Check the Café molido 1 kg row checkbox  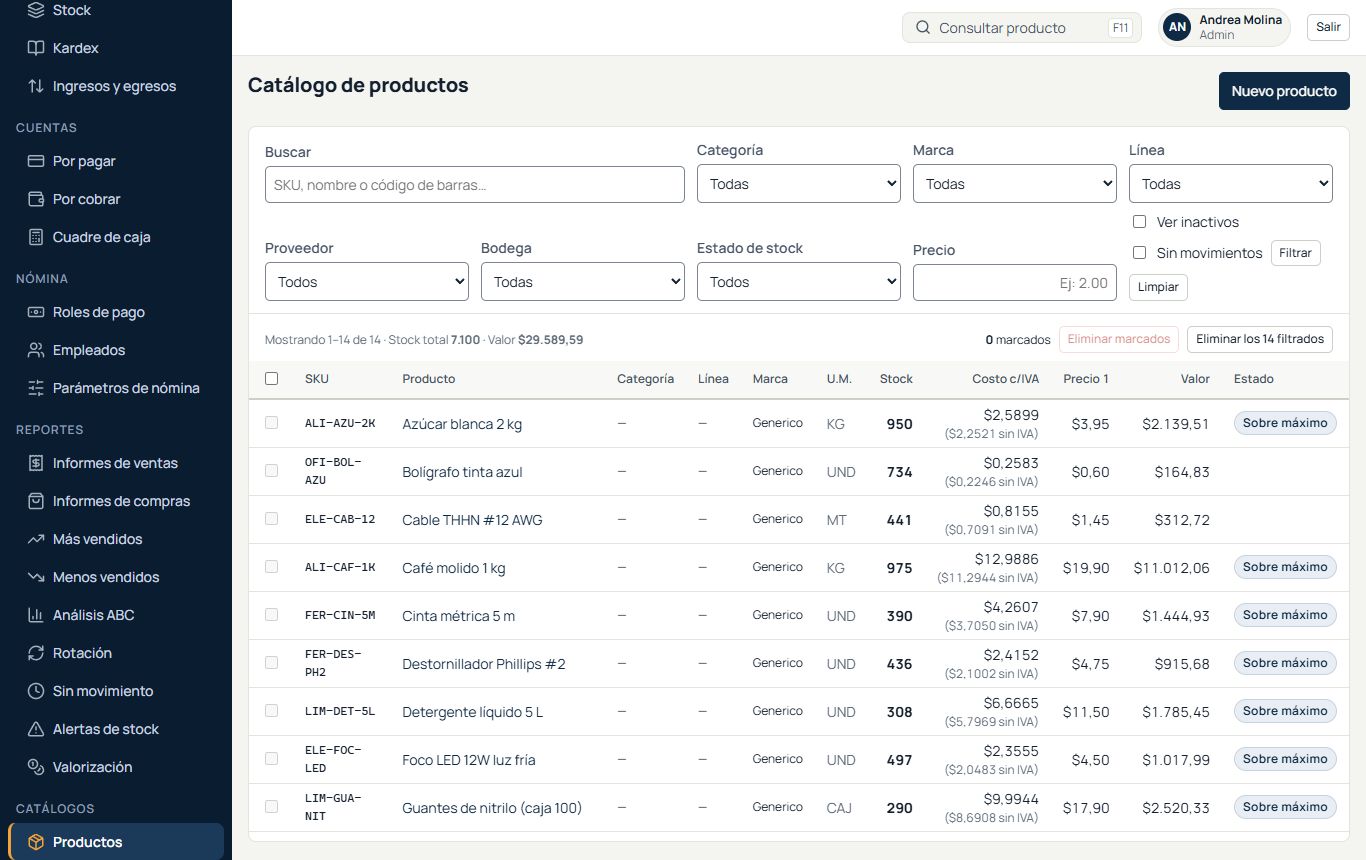click(x=271, y=567)
